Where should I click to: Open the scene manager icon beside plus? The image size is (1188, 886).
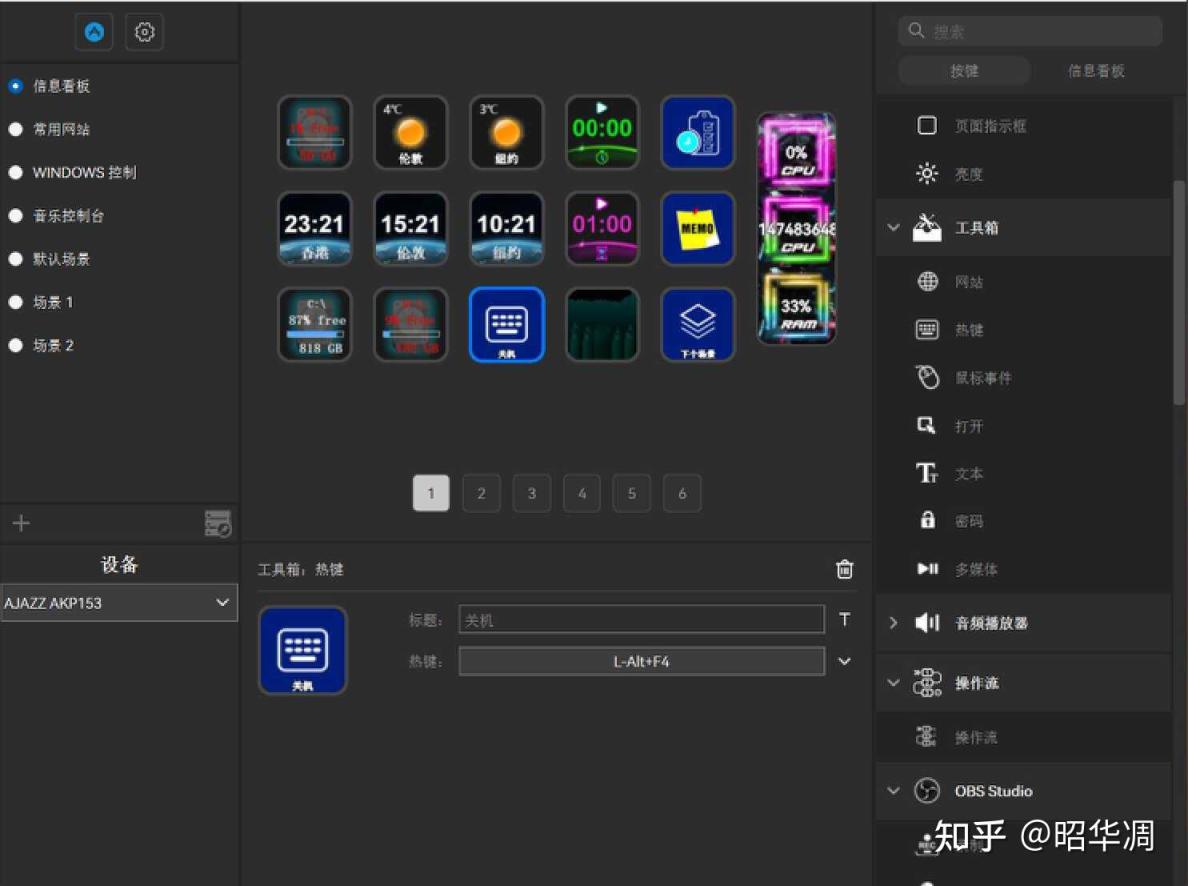(x=218, y=523)
